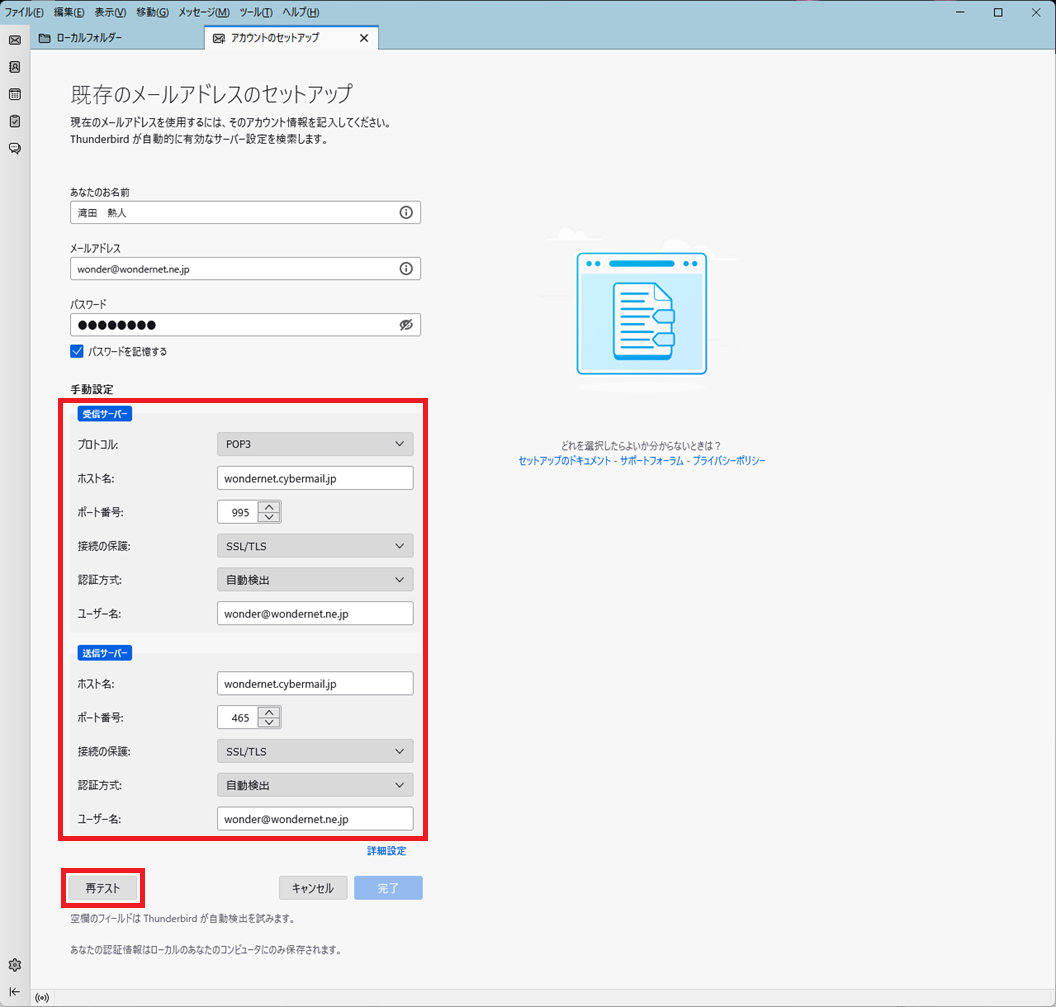The height and width of the screenshot is (1007, 1056).
Task: Open the ファイル menu
Action: coord(24,12)
